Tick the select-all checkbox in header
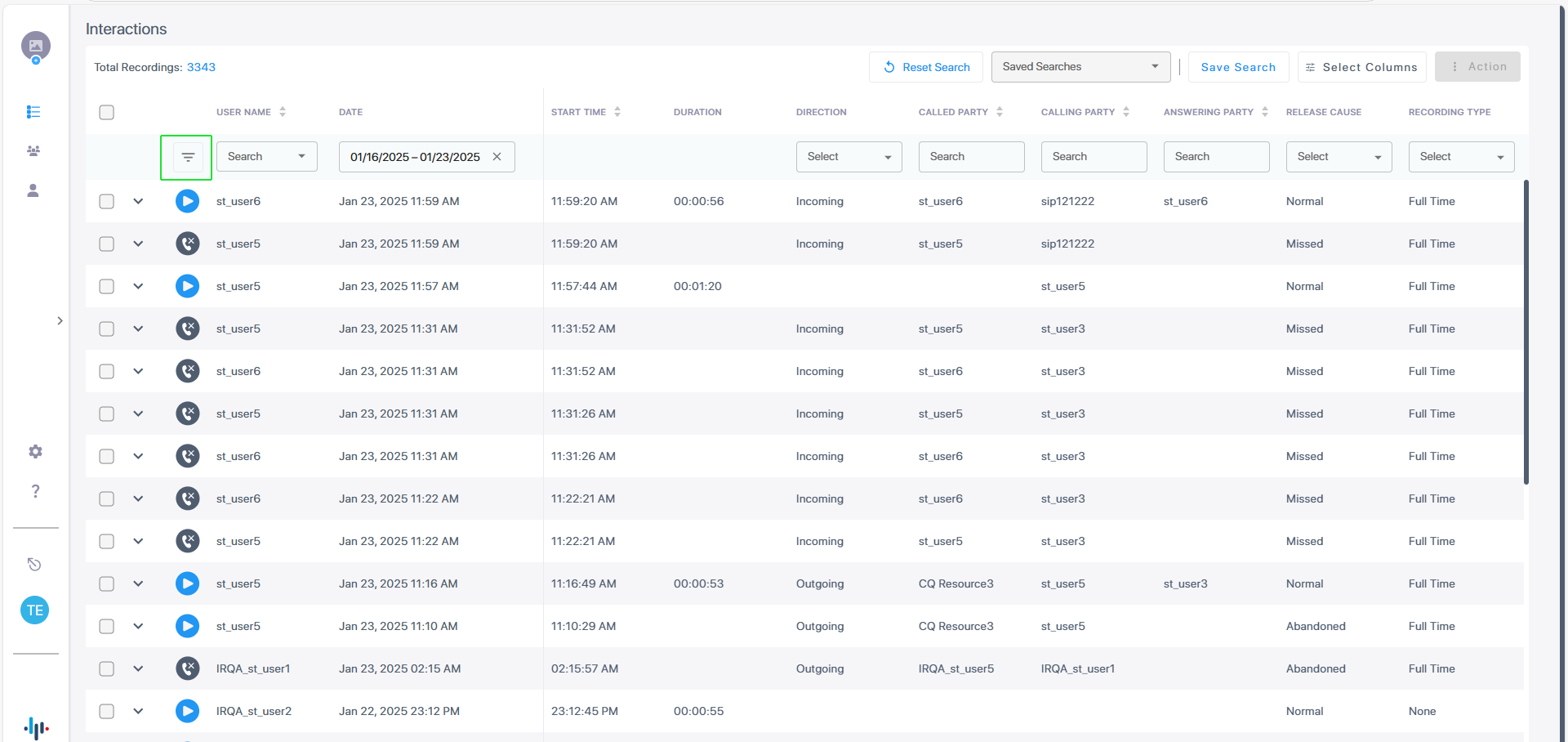 (x=107, y=113)
